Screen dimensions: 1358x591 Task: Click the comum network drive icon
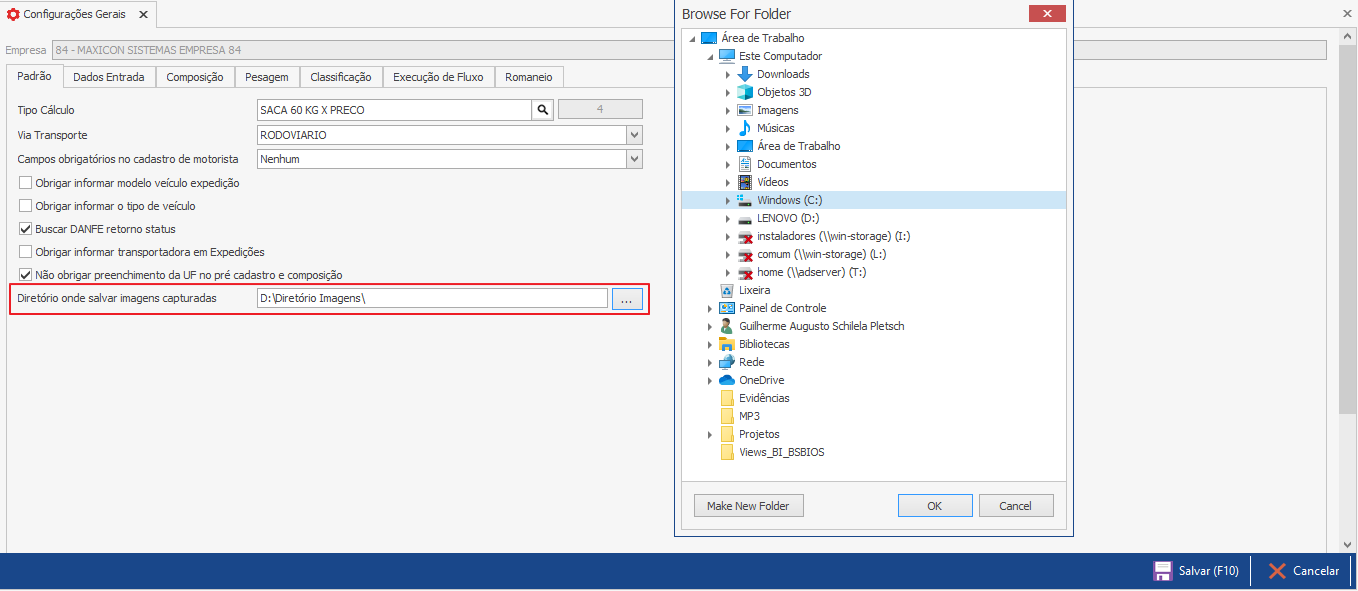coord(744,254)
